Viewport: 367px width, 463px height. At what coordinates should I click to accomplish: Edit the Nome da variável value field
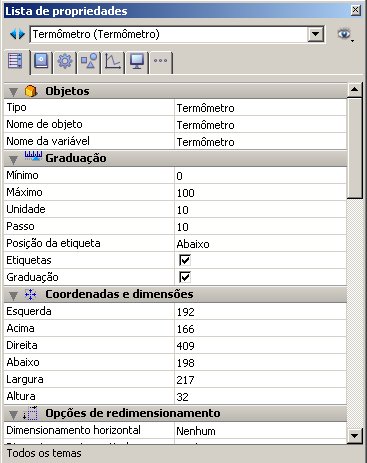coord(260,142)
